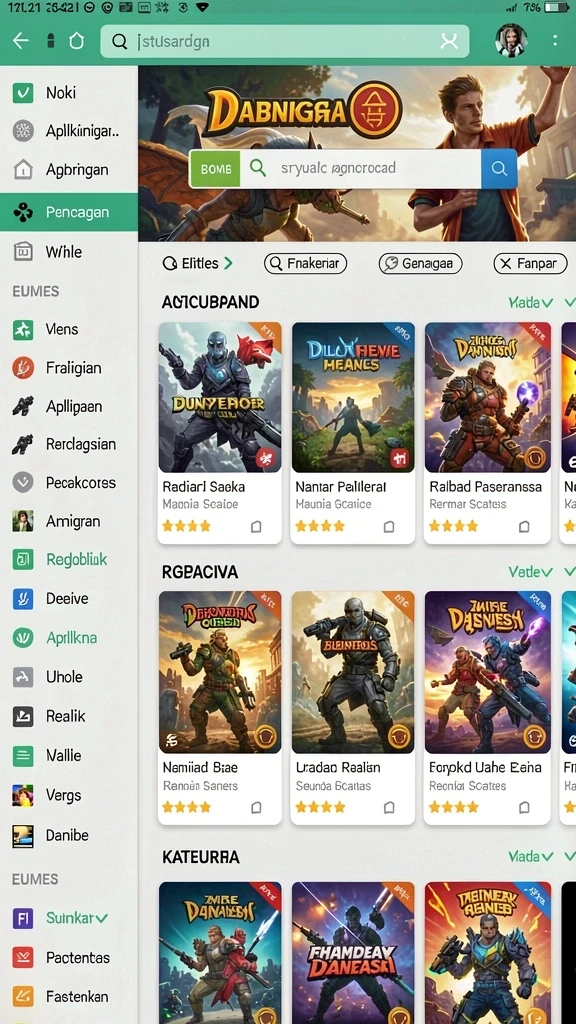Viewport: 576px width, 1024px height.
Task: Bookmark the Radiarl Saeka card
Action: (x=257, y=526)
